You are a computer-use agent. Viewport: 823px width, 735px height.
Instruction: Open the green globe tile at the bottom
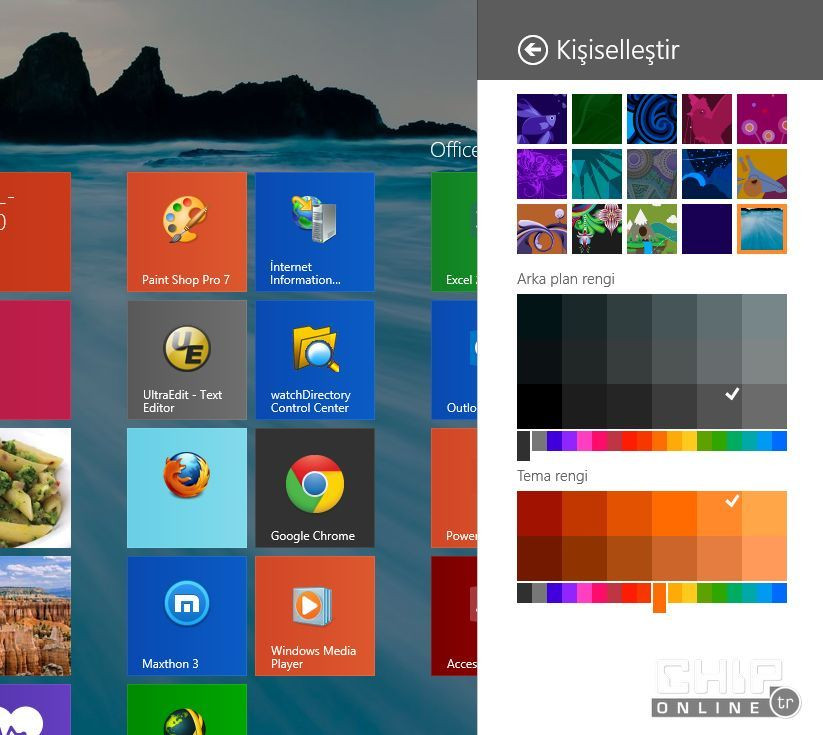pos(187,709)
